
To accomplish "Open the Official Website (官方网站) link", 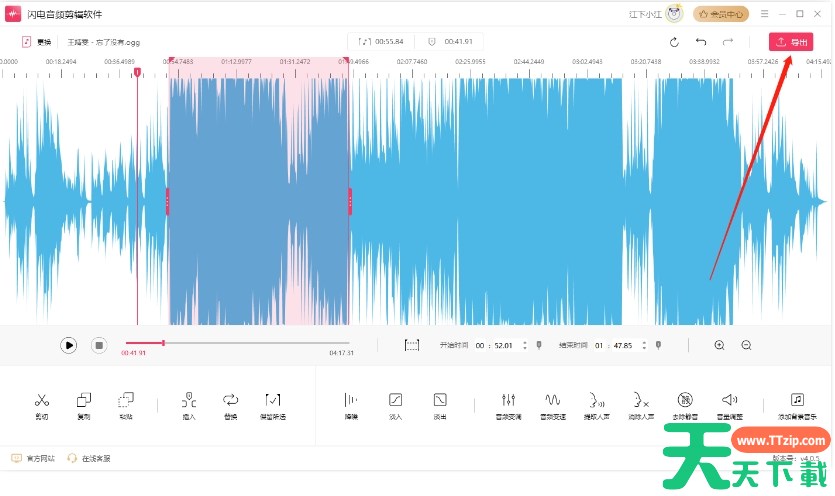I will pos(33,458).
